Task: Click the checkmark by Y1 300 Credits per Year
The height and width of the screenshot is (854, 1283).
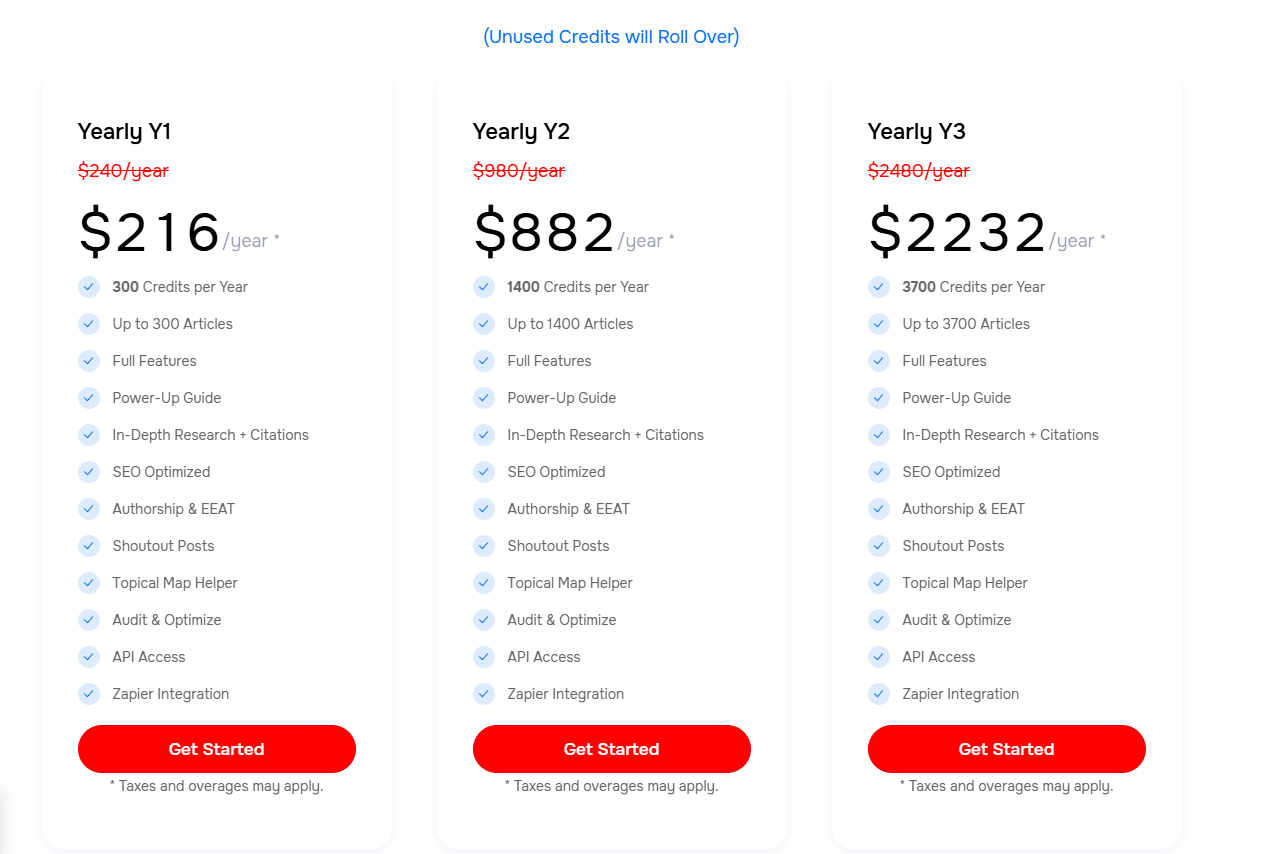Action: [89, 287]
